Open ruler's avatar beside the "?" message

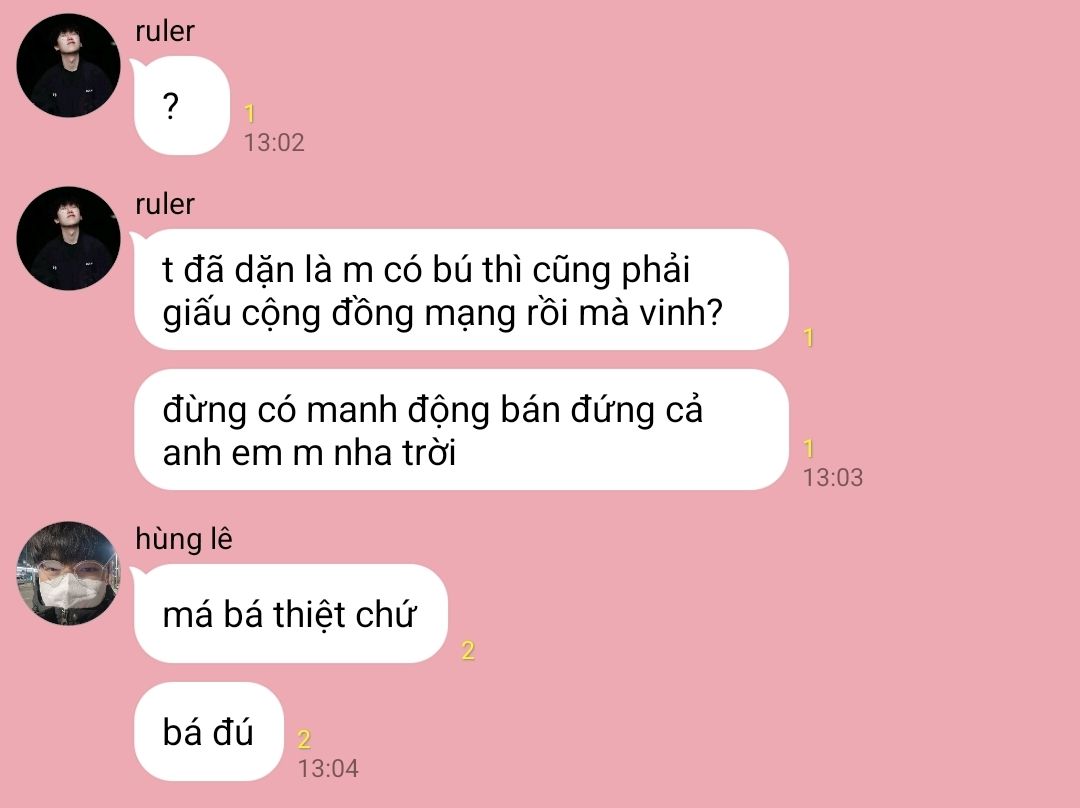(68, 65)
